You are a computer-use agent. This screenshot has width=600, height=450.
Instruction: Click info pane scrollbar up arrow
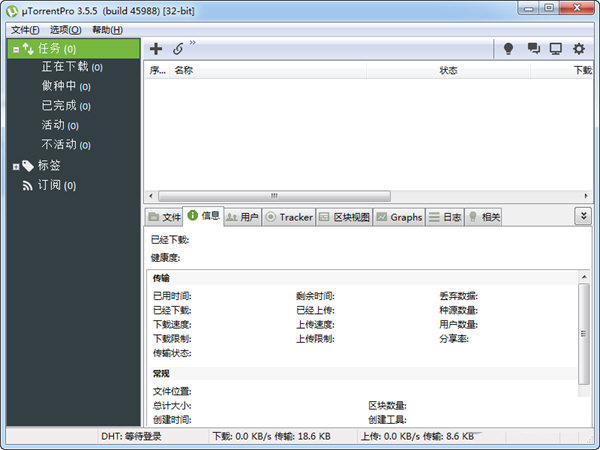584,276
